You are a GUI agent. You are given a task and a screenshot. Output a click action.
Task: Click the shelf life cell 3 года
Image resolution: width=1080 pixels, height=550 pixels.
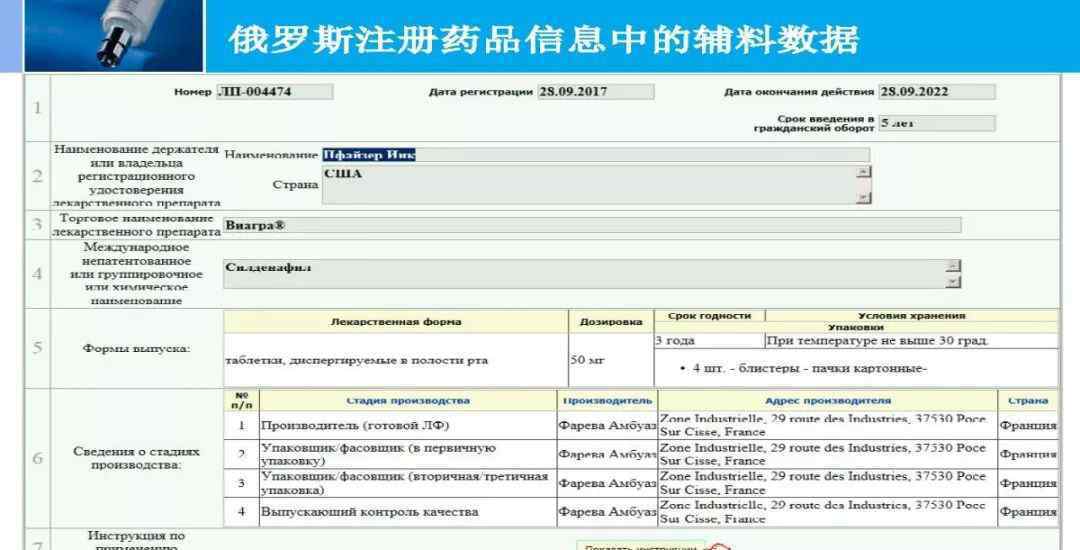point(709,341)
